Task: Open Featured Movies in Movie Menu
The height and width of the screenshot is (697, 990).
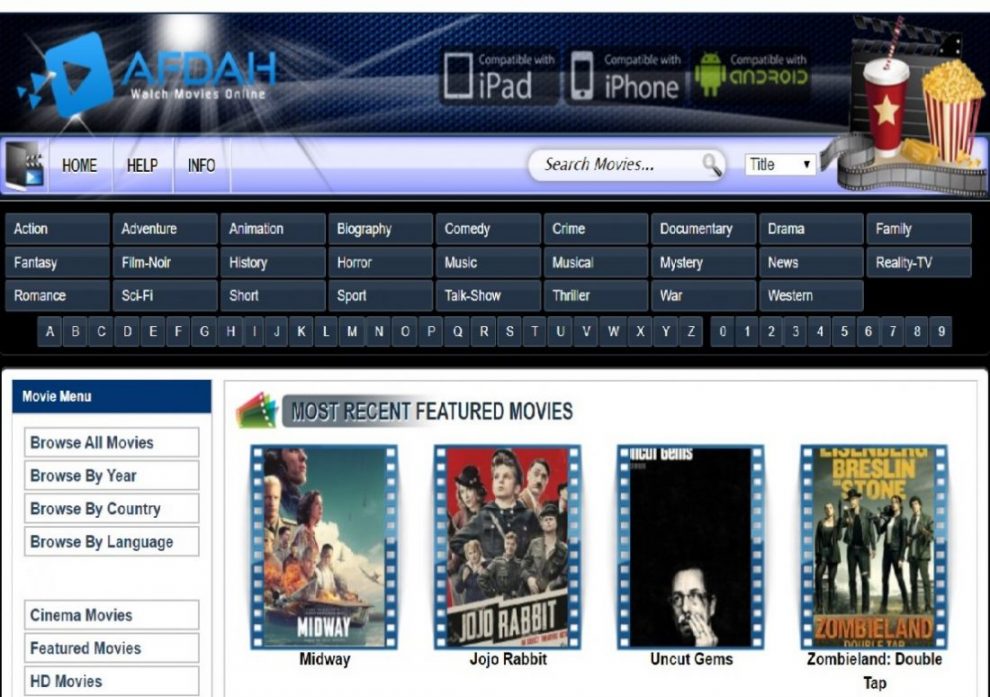Action: 112,648
